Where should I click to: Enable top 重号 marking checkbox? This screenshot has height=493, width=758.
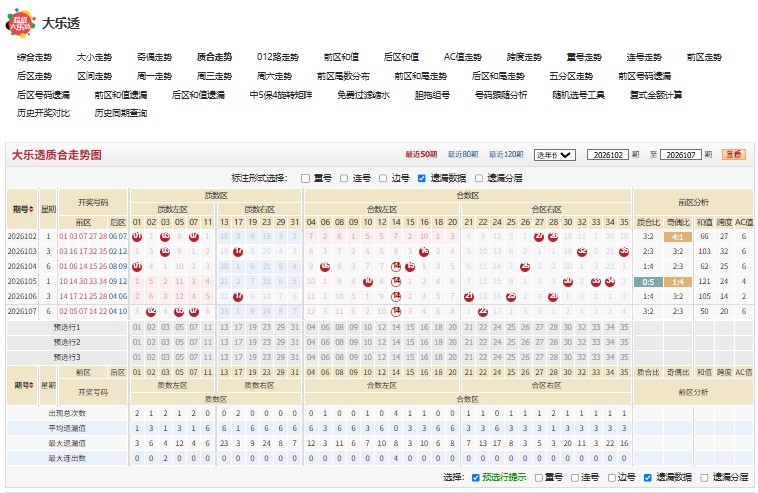305,178
